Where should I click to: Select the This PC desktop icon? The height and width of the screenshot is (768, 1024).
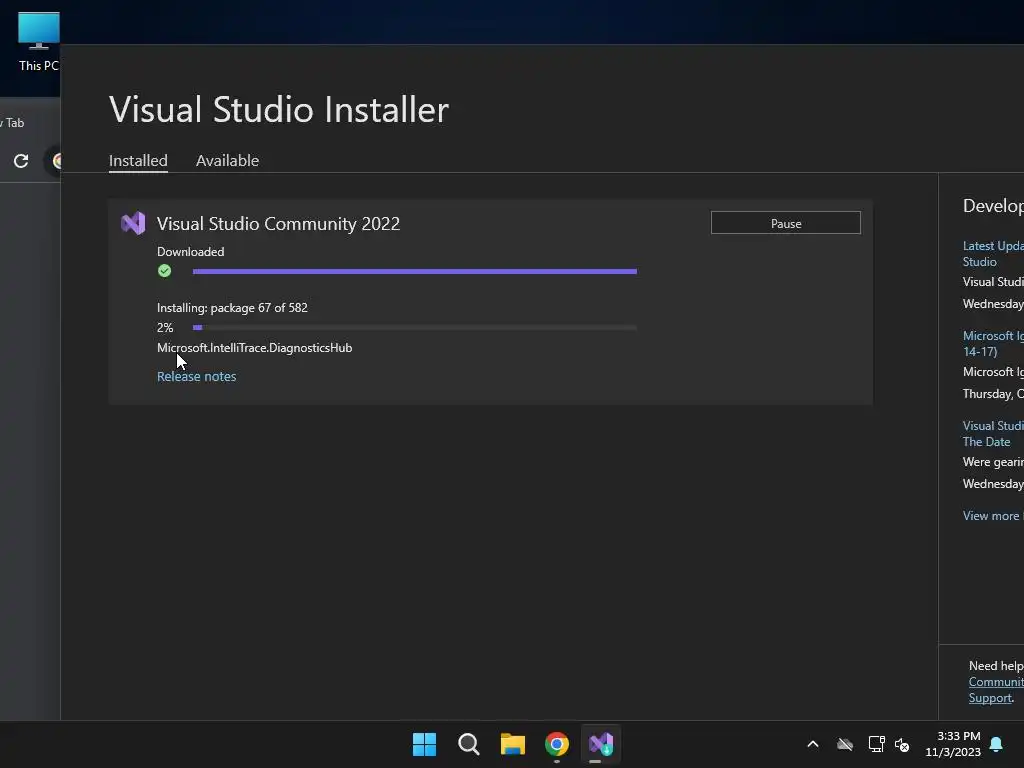[39, 42]
